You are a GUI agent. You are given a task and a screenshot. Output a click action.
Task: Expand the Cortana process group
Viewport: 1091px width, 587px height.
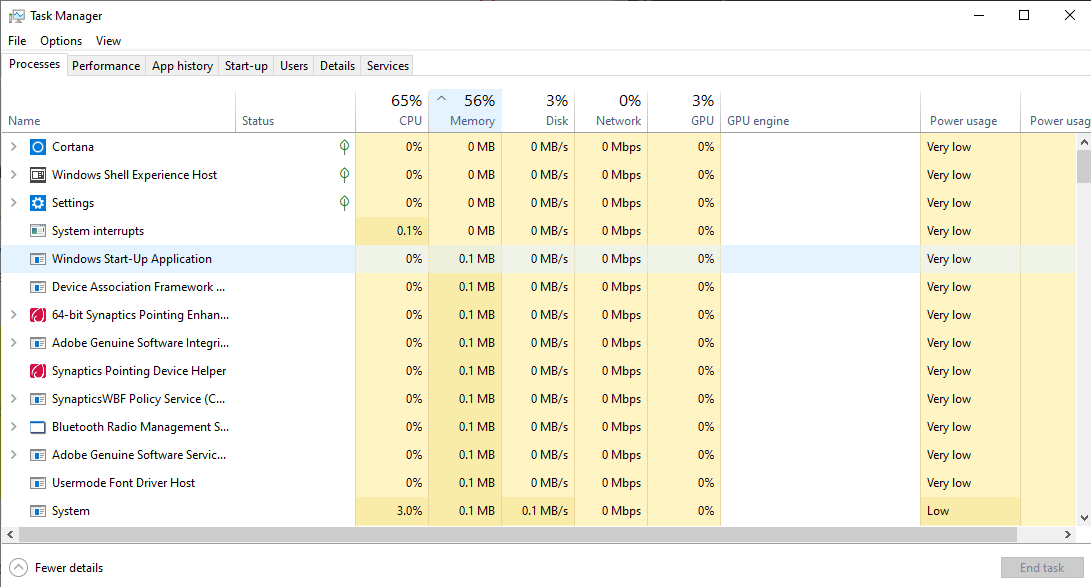(x=13, y=147)
